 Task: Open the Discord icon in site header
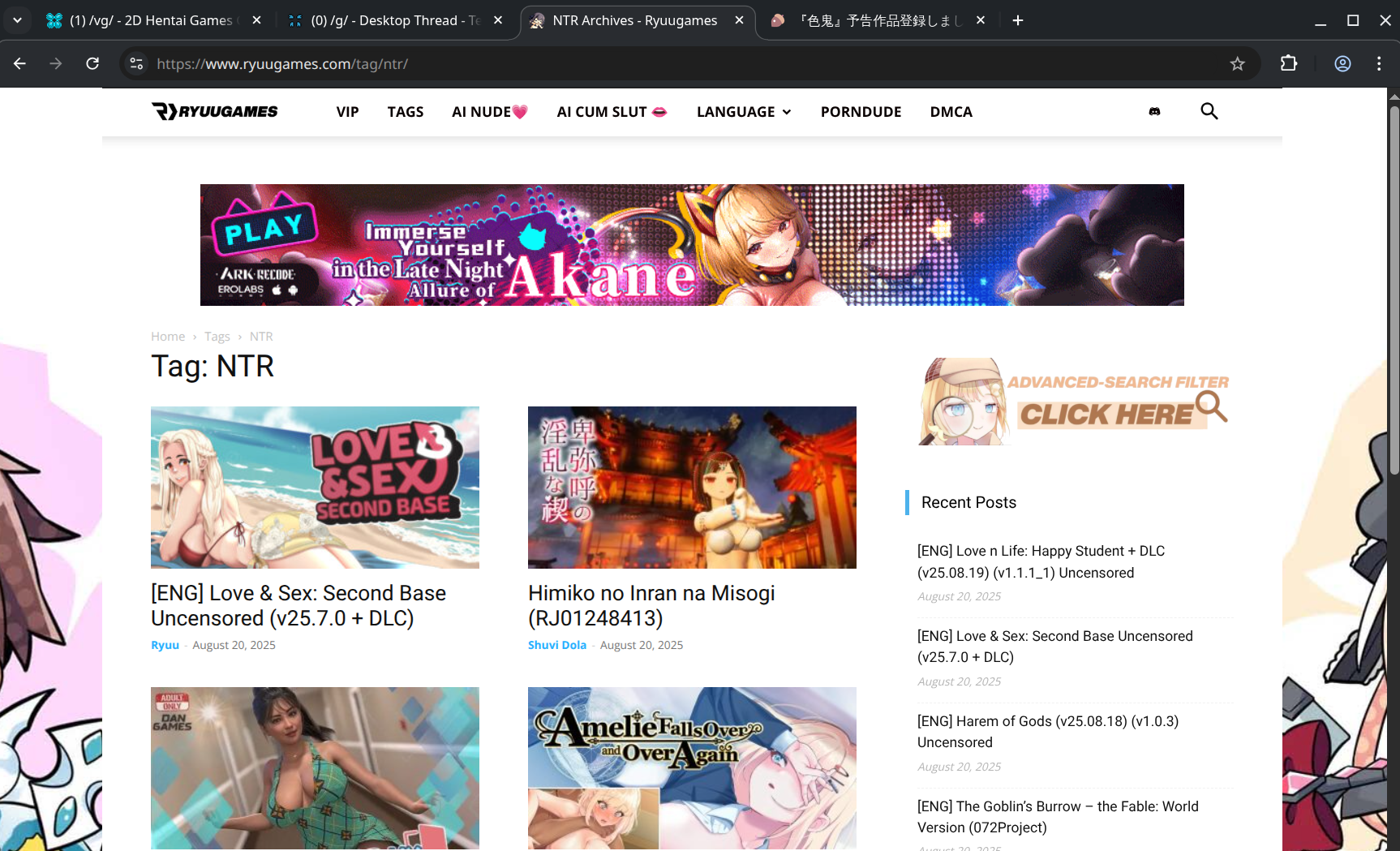pos(1154,112)
